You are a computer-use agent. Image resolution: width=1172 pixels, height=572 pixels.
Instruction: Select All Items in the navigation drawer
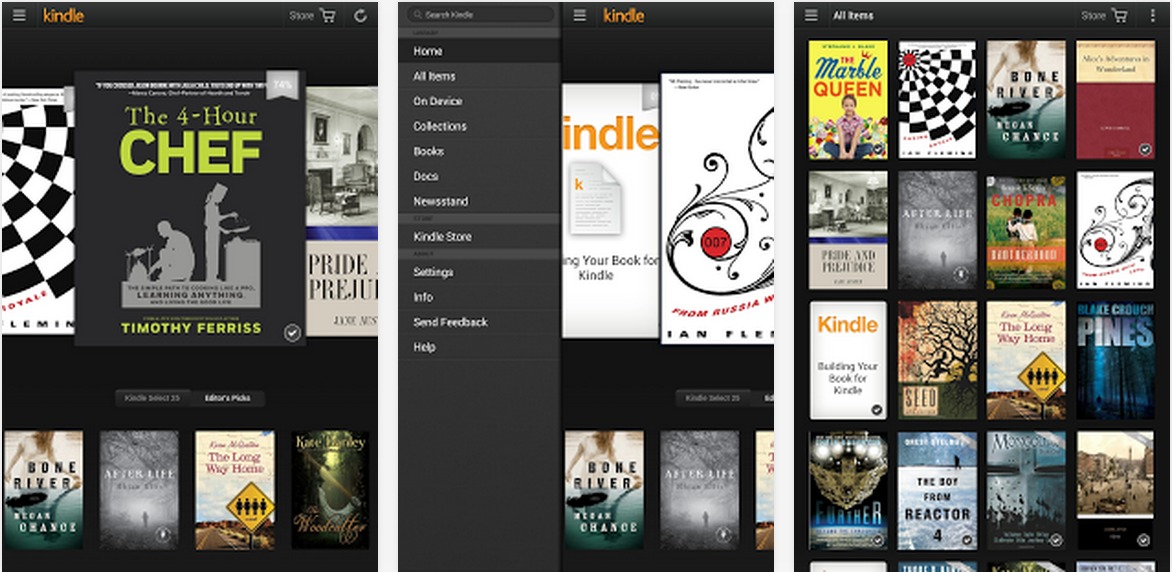[x=479, y=76]
